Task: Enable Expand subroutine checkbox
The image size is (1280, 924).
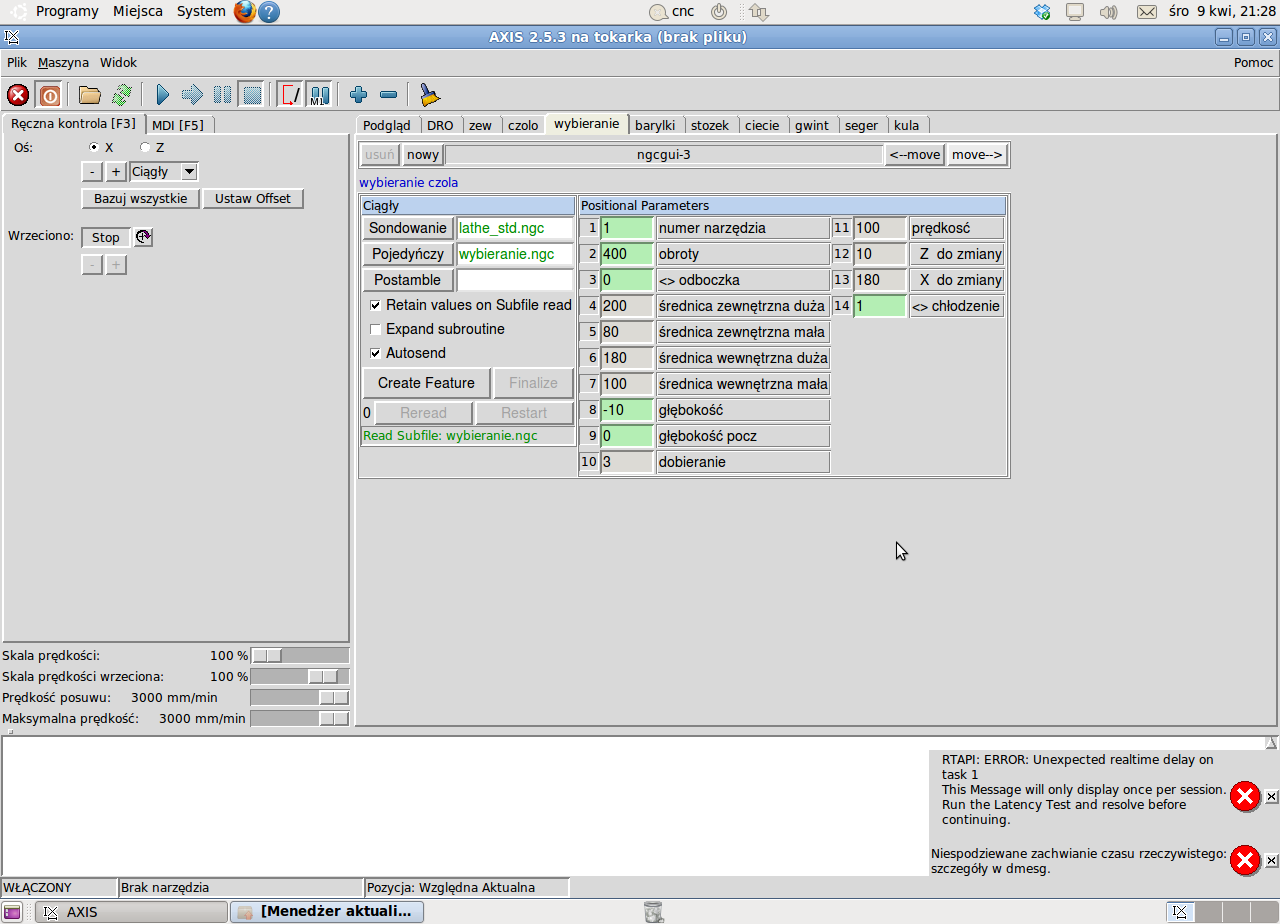Action: pos(376,329)
